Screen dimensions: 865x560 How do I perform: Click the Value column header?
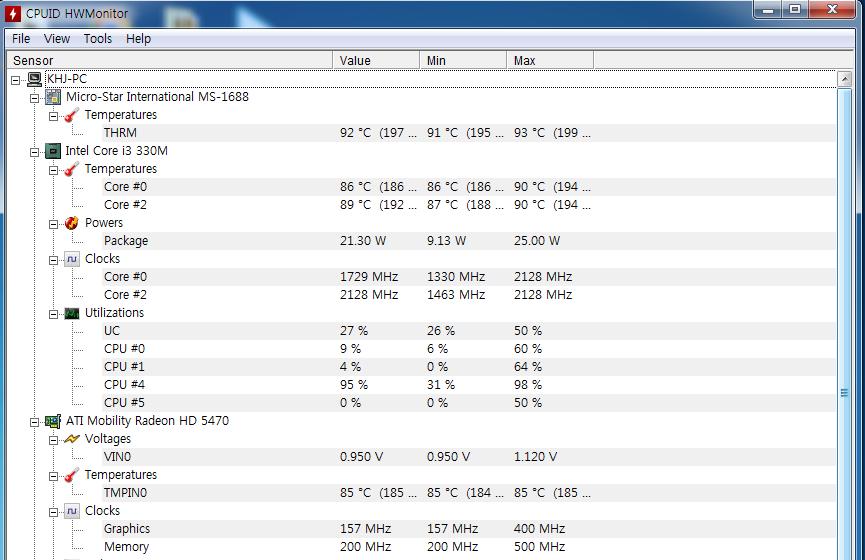click(375, 60)
